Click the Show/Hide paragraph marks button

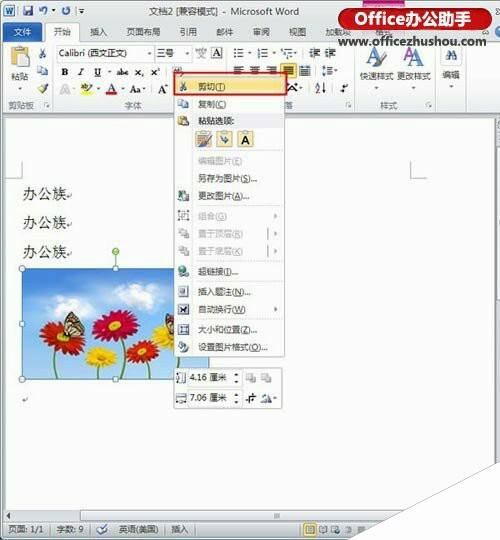click(344, 88)
